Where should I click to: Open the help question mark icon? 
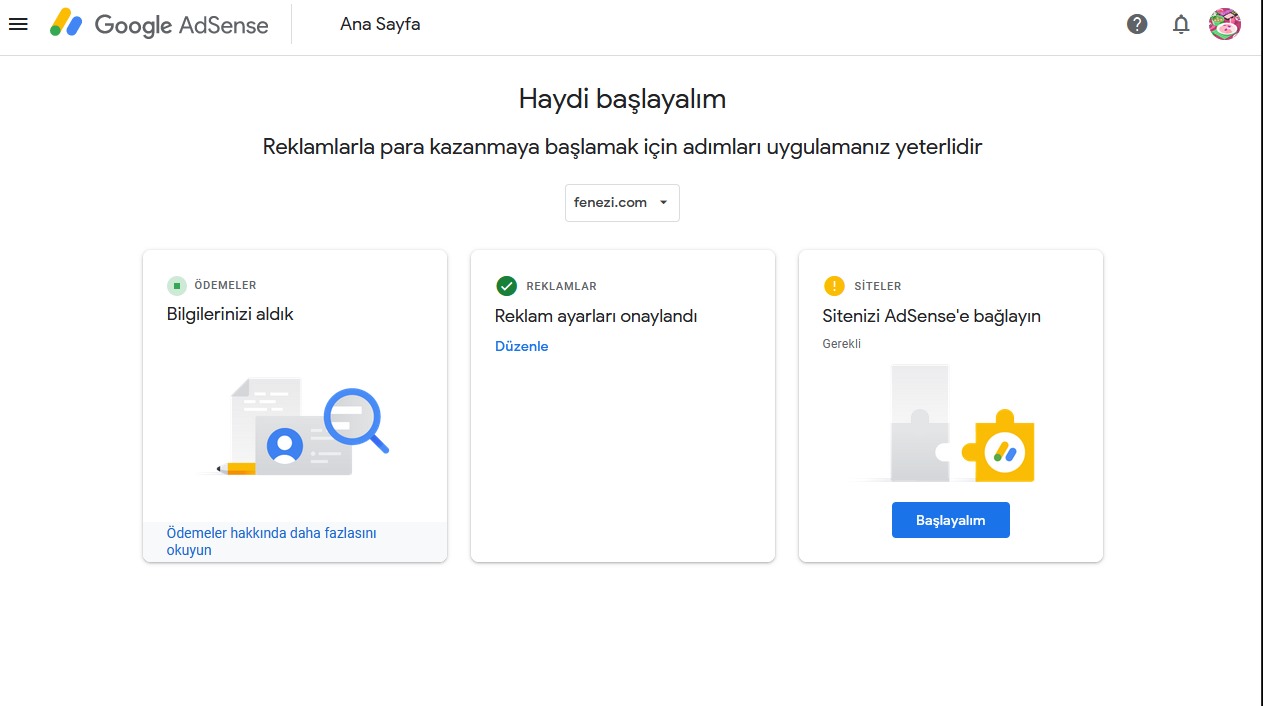(1137, 24)
